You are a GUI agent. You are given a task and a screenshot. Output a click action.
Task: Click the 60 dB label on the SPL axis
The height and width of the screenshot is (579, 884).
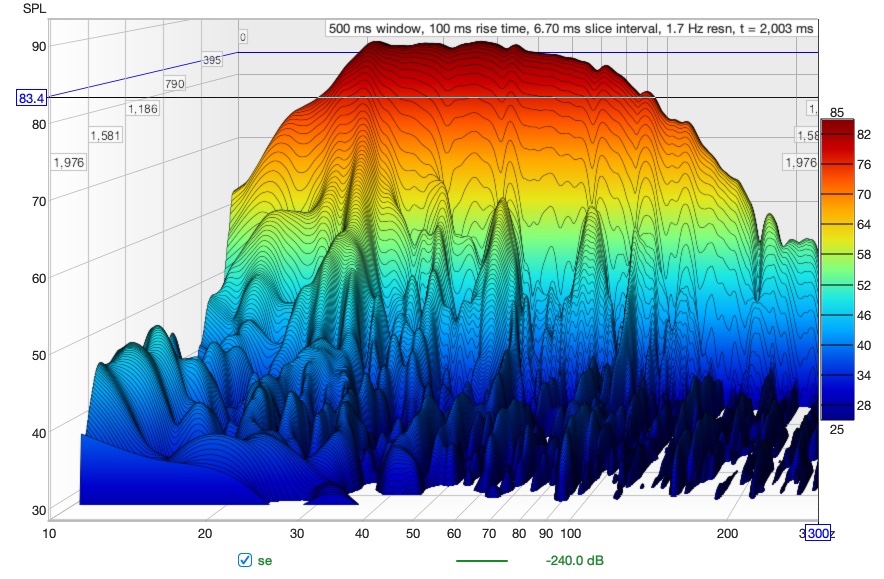click(x=39, y=278)
